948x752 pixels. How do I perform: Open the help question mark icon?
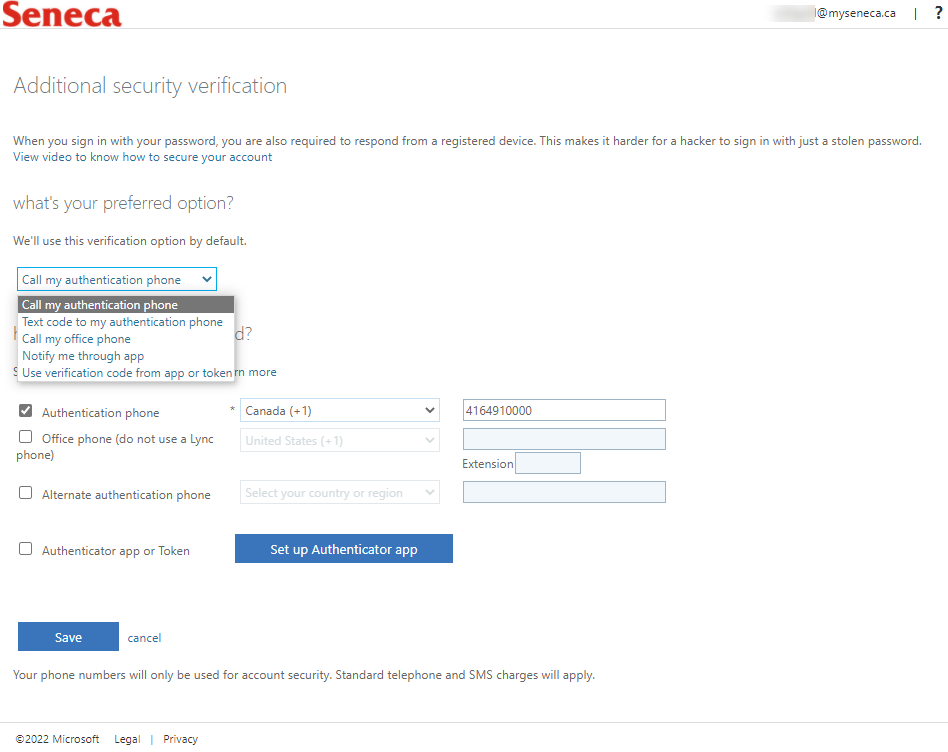(x=938, y=13)
